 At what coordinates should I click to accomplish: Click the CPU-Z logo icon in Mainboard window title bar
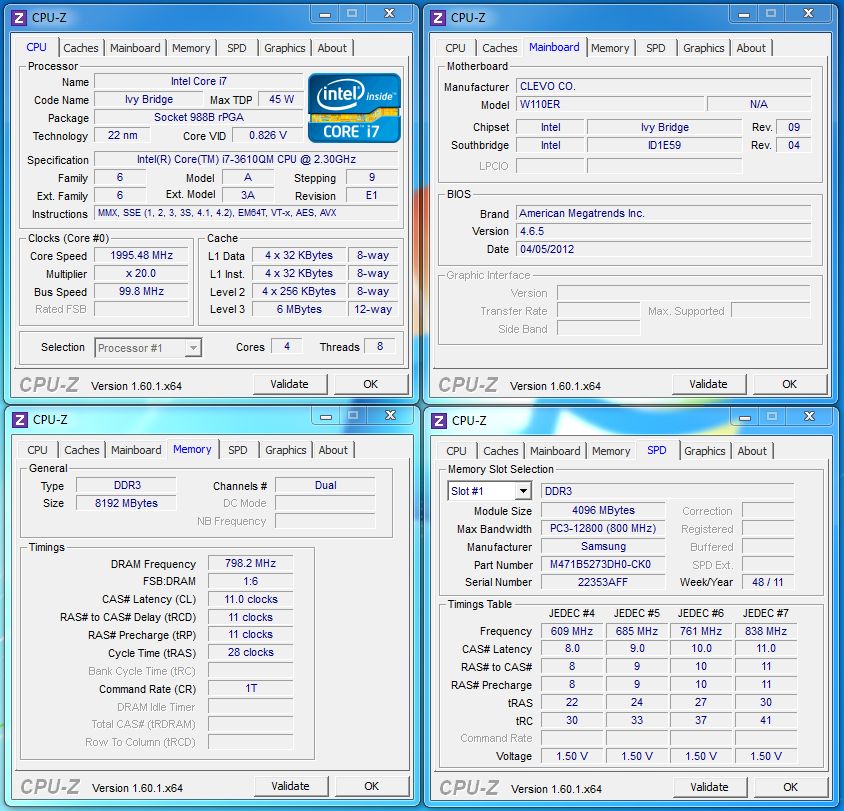click(438, 18)
